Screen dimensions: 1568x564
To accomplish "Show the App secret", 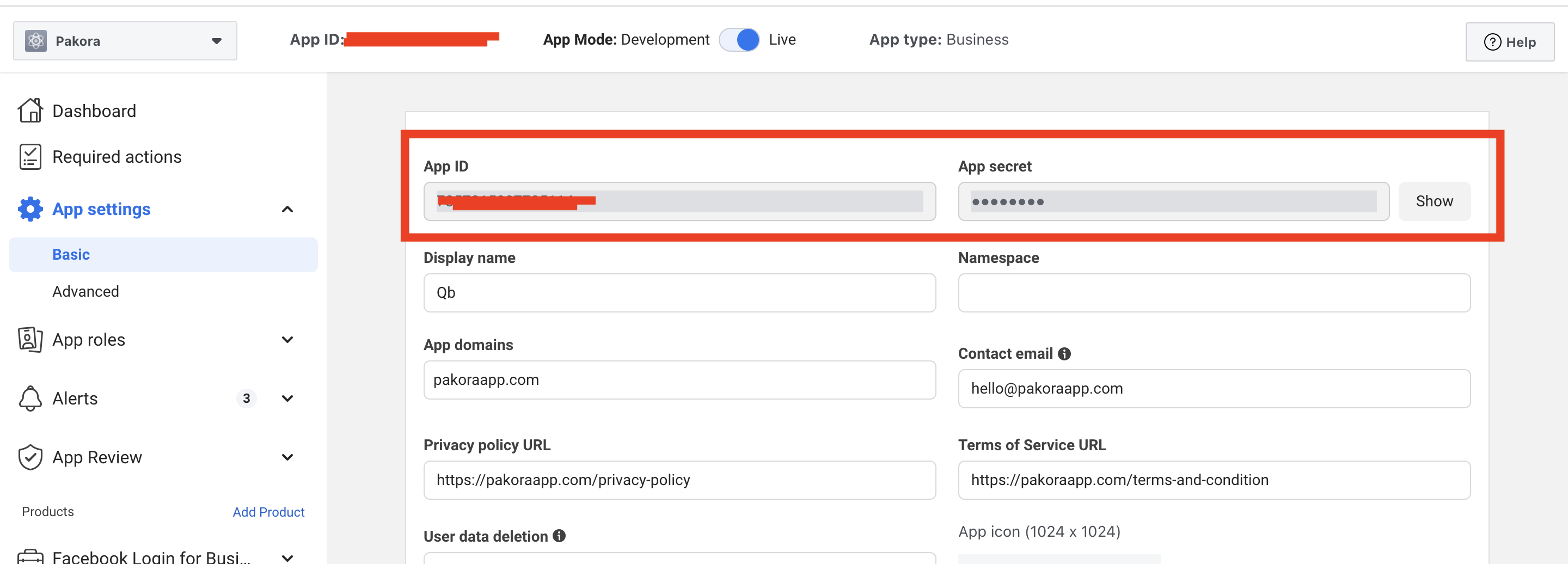I will click(1434, 201).
